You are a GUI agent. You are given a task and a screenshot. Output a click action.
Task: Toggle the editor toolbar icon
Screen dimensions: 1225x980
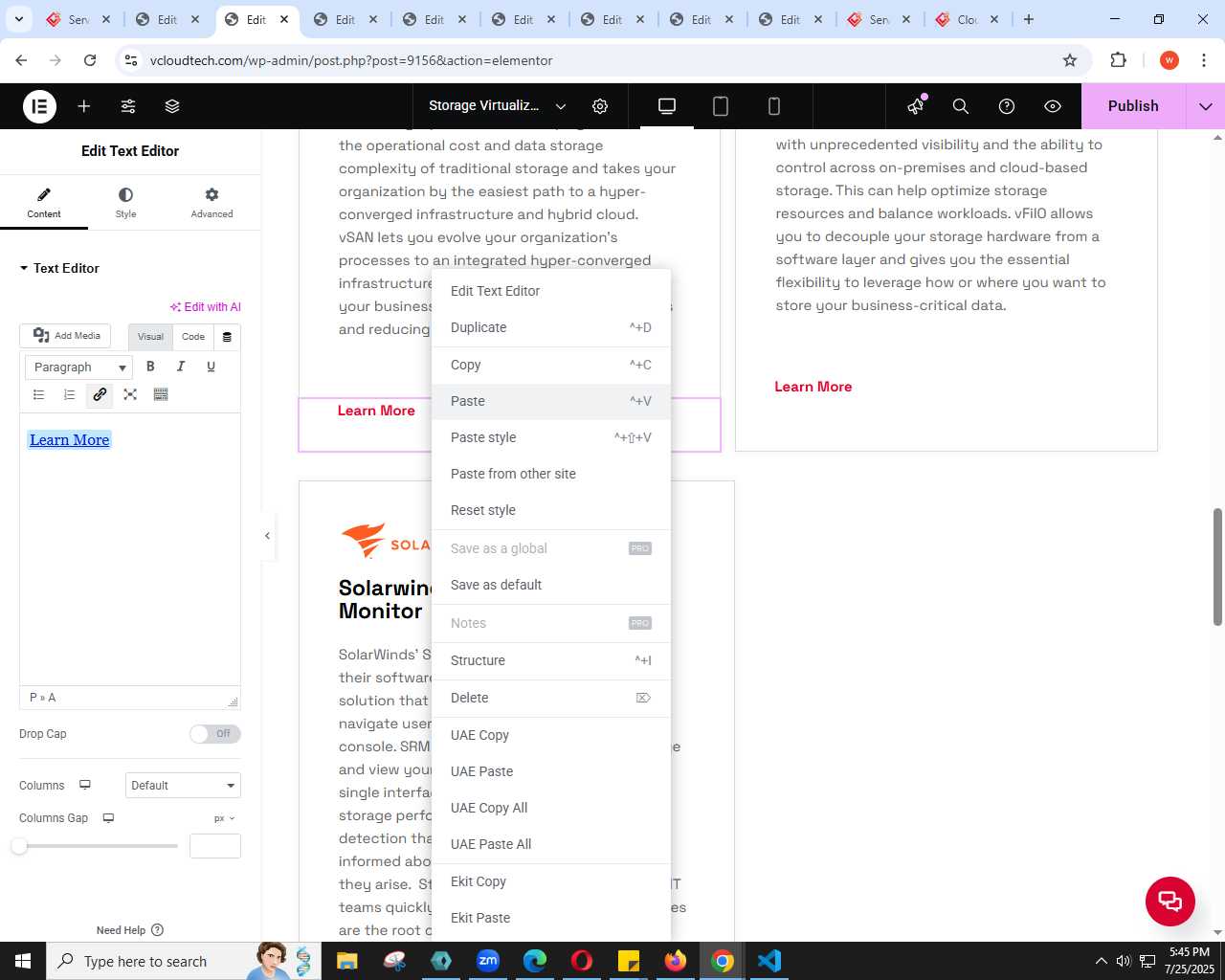pos(161,394)
